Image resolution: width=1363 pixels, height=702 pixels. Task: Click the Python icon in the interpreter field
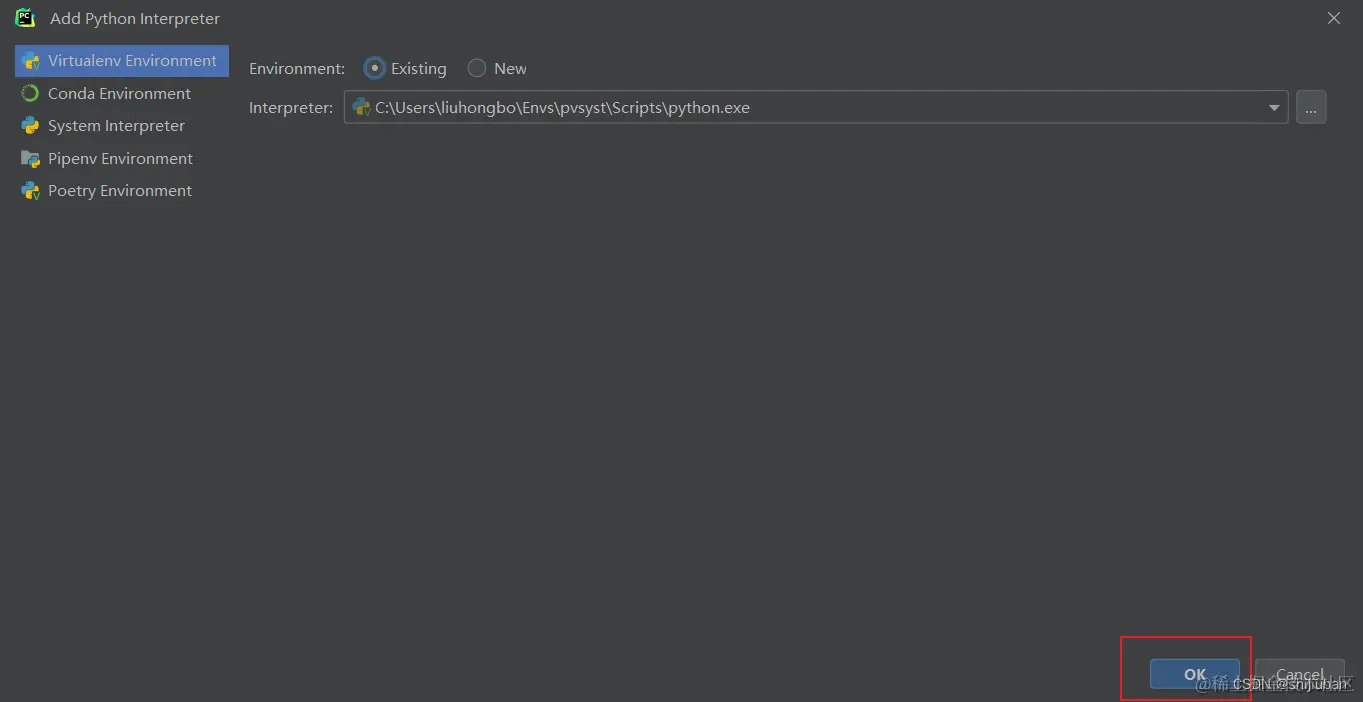click(x=361, y=107)
